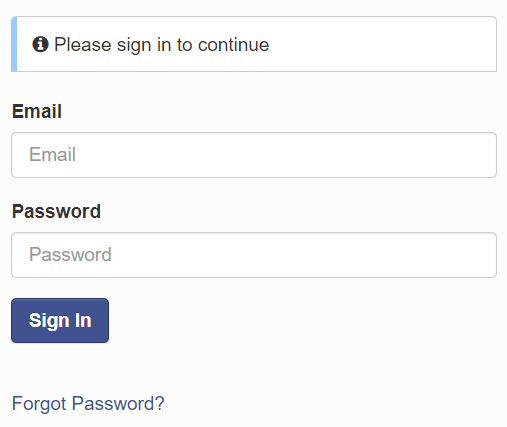Click the 'Please sign in to continue' message
The height and width of the screenshot is (427, 507).
(162, 45)
